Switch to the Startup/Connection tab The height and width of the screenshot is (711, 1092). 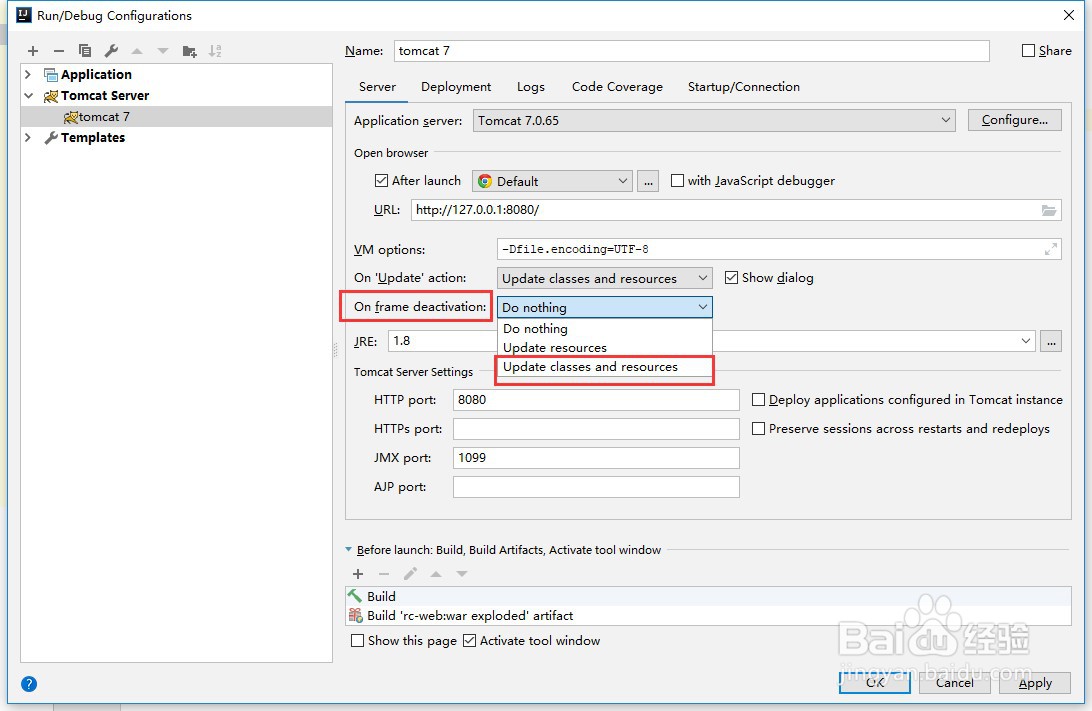pyautogui.click(x=744, y=87)
